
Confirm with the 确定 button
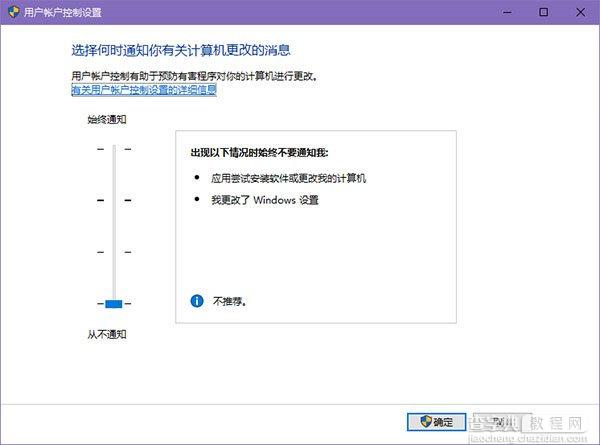point(436,422)
